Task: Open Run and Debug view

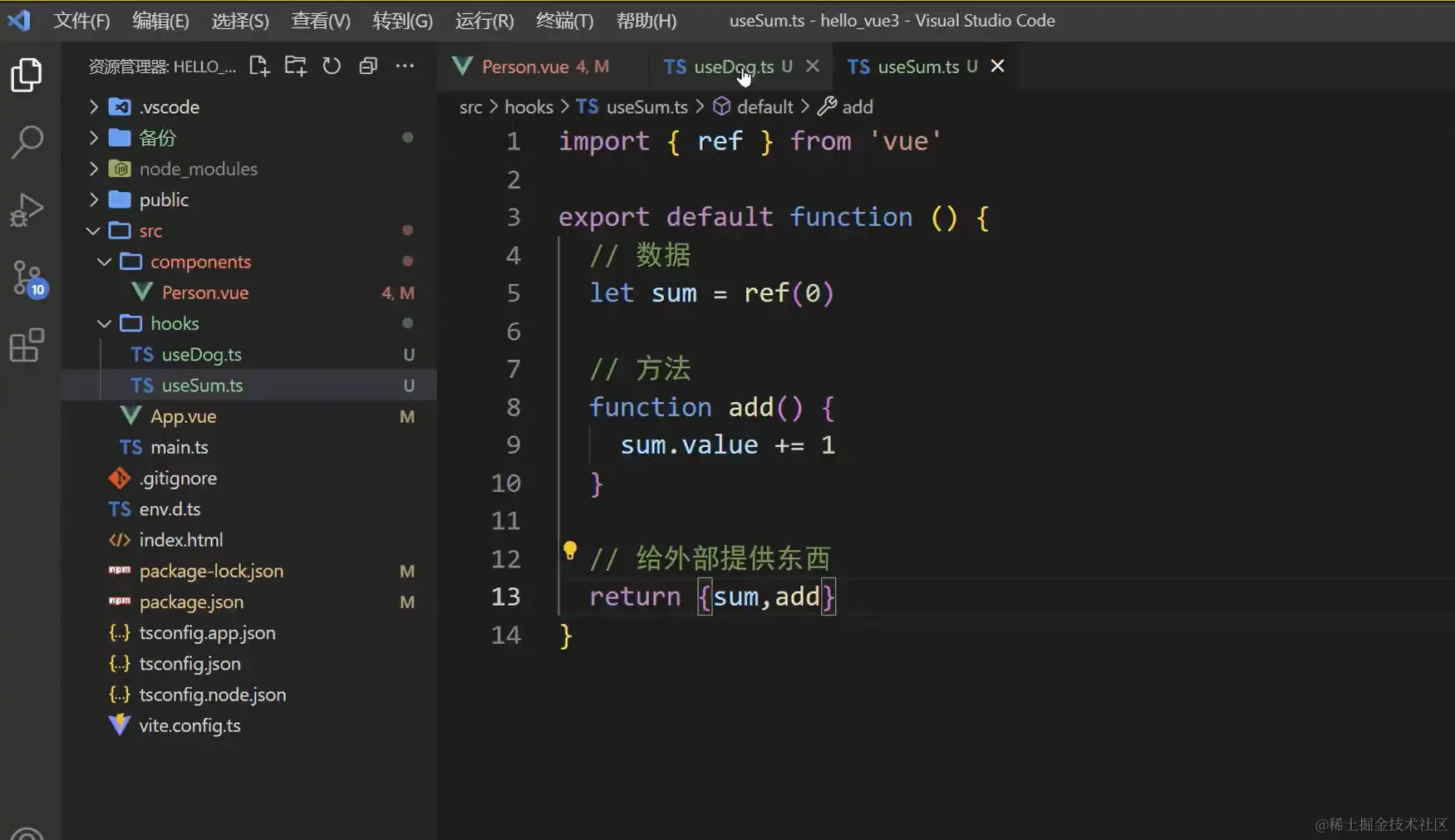Action: [27, 209]
